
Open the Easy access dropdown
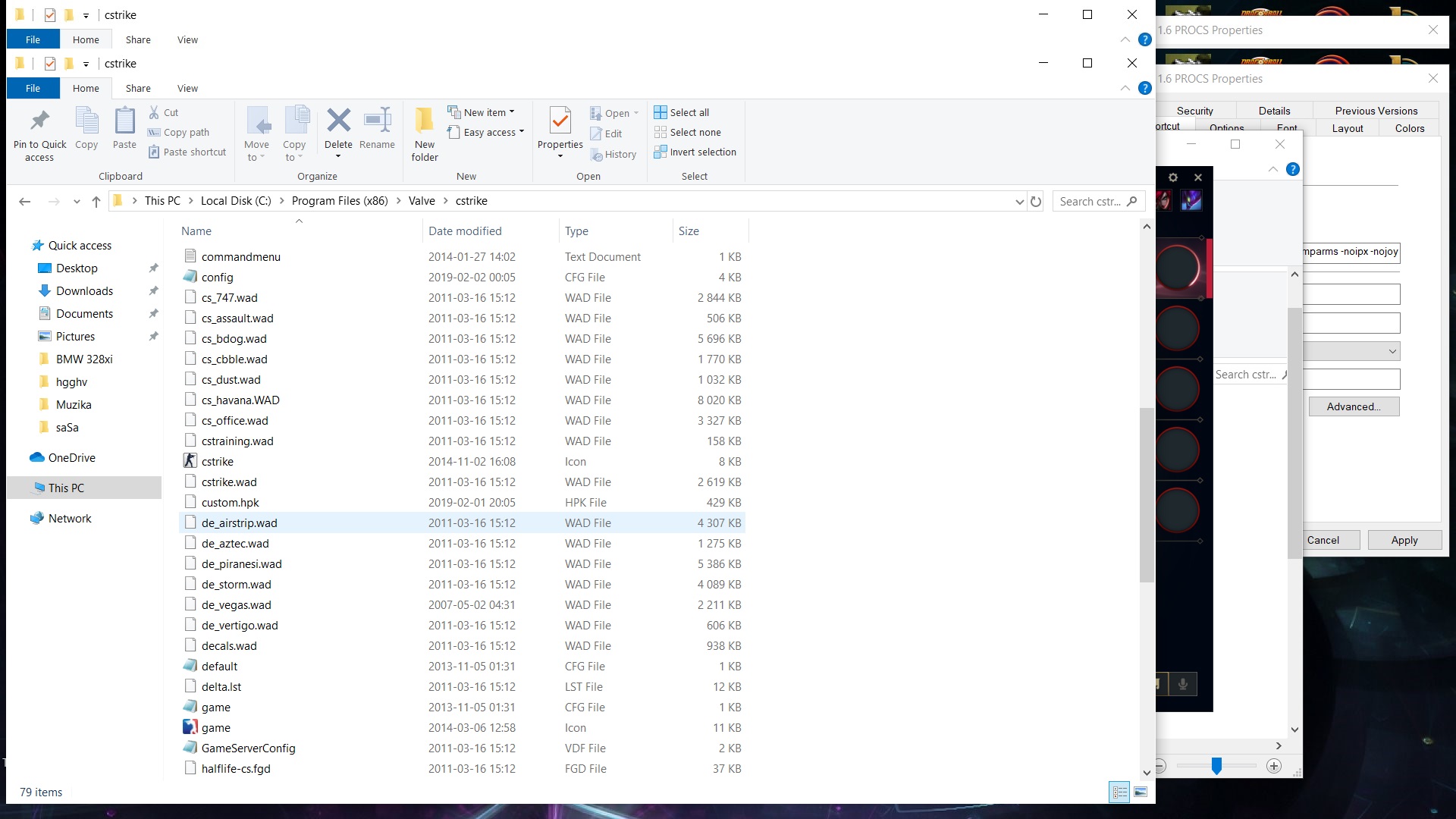coord(486,132)
